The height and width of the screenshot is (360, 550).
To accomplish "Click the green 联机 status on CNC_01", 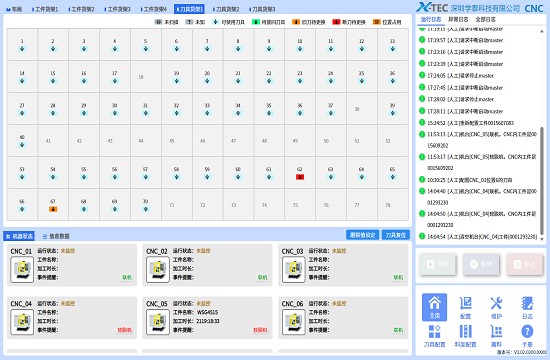I will pos(127,278).
